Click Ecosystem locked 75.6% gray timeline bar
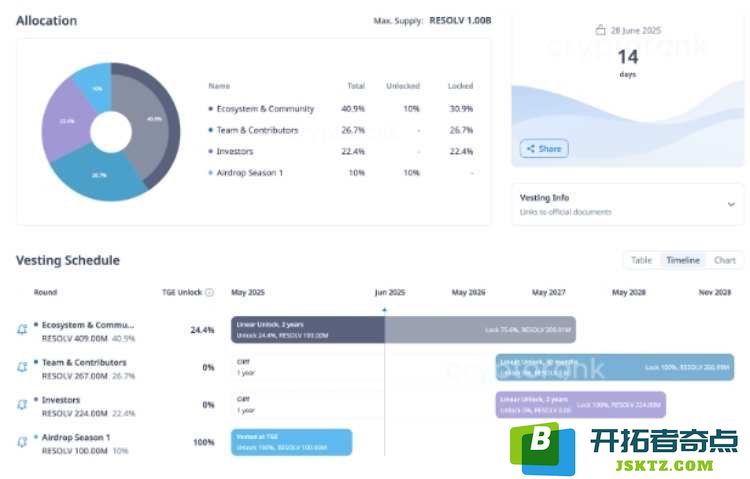 point(480,330)
